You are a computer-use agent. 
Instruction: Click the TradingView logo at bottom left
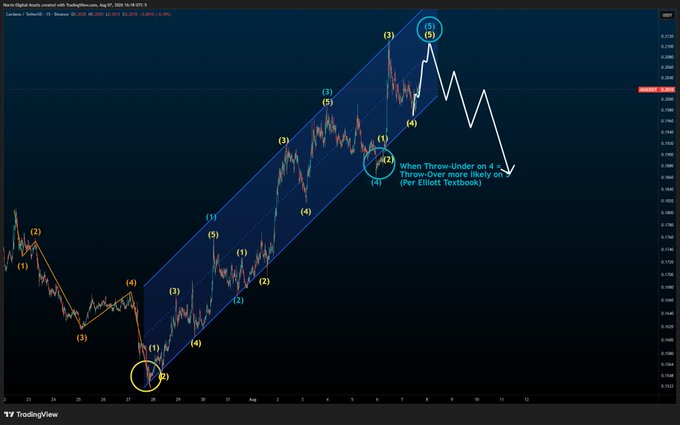(x=31, y=415)
